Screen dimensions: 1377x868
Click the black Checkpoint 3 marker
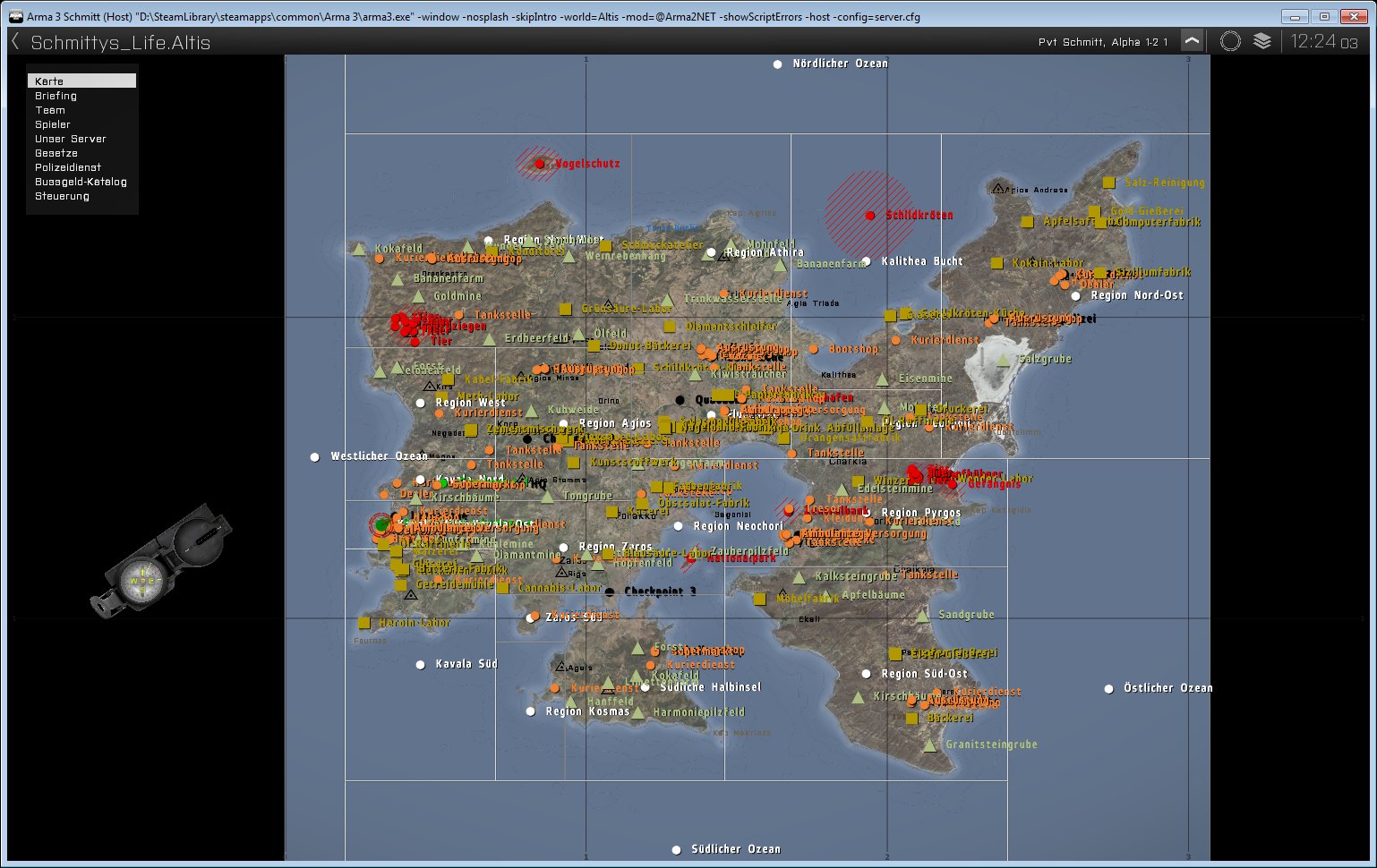(609, 592)
